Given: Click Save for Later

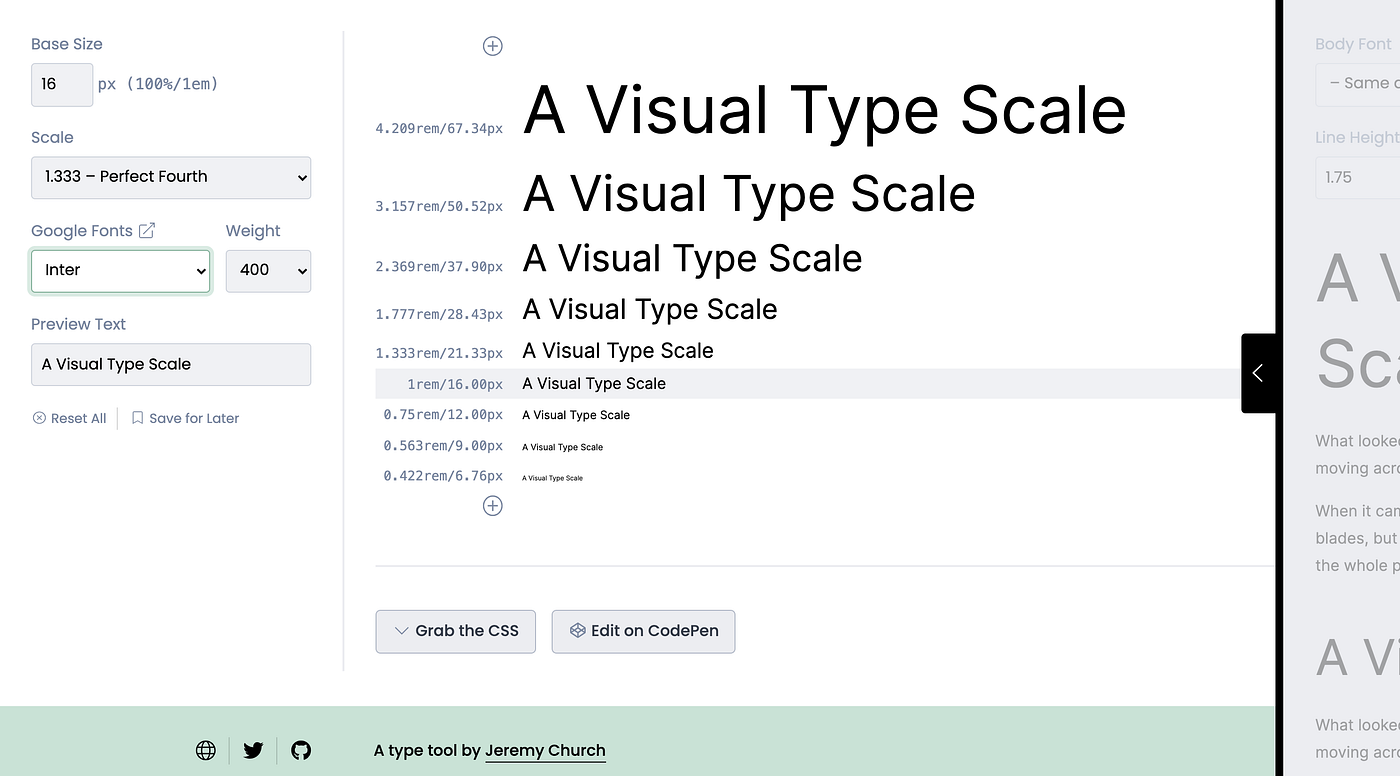Looking at the screenshot, I should 185,418.
